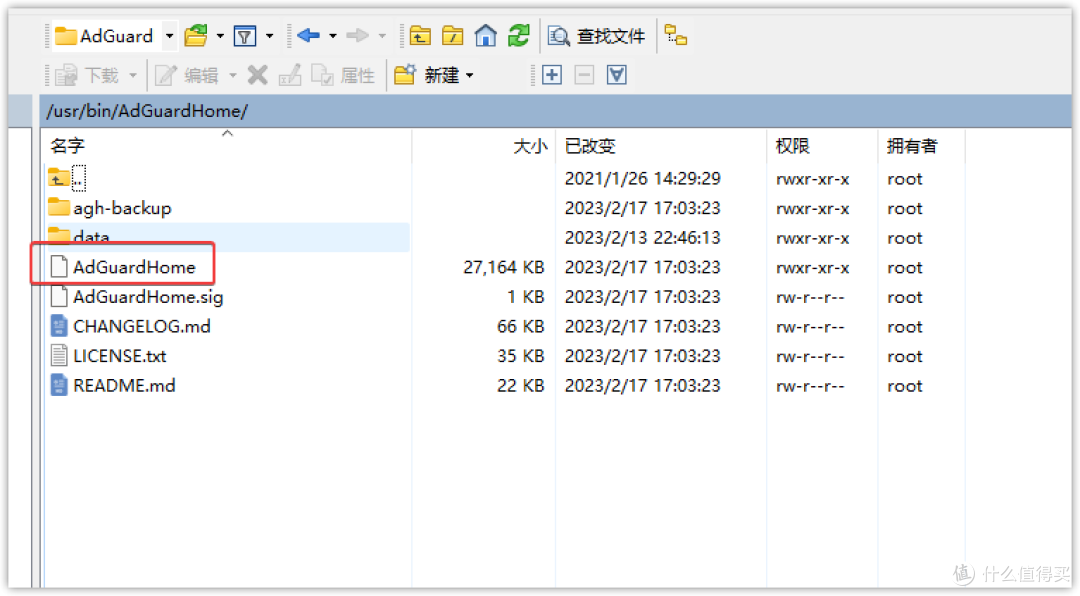Click the open directory folder icon
1080x596 pixels.
tap(196, 35)
